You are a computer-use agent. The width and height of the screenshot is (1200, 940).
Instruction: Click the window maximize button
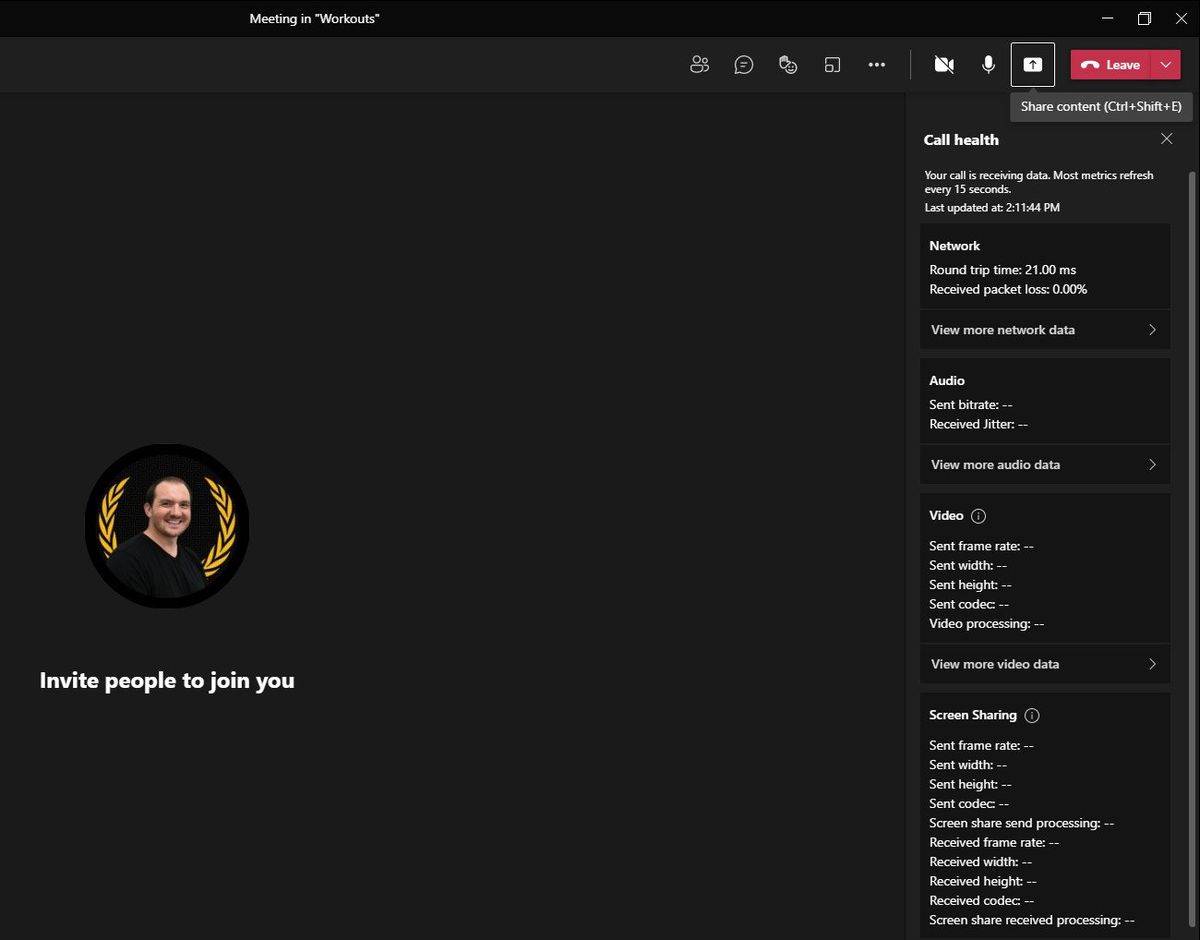[1143, 18]
